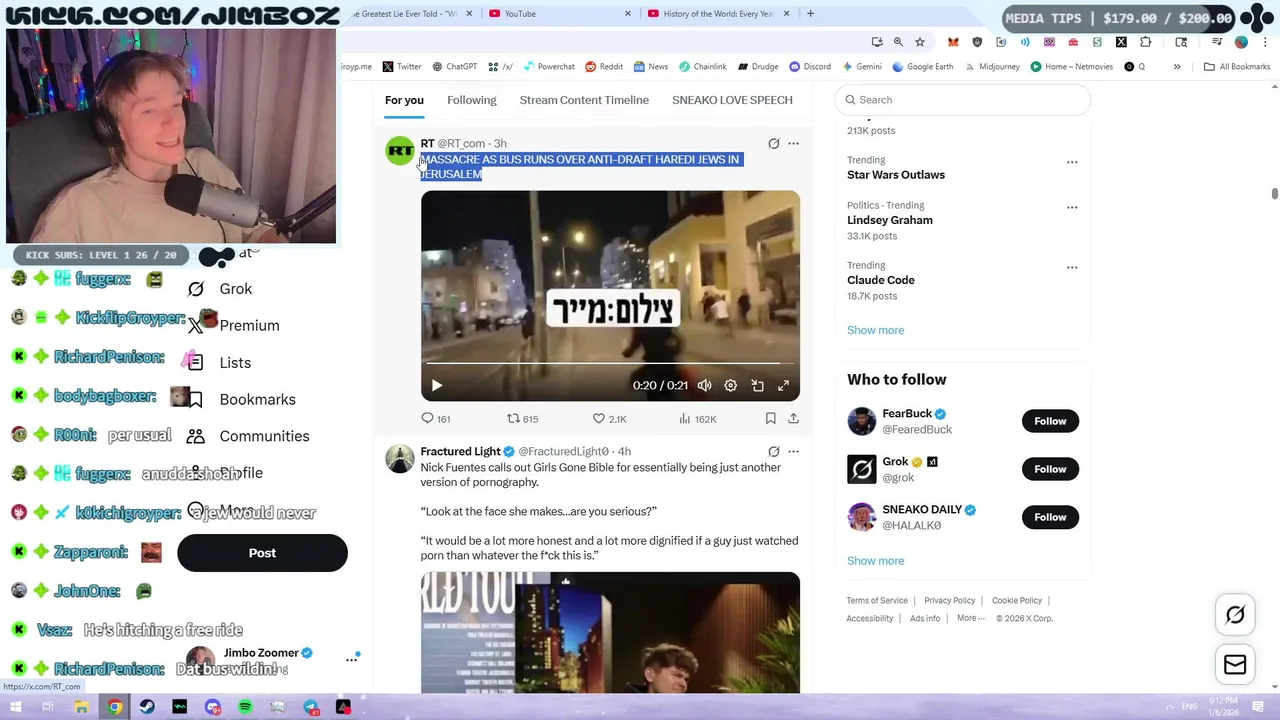Open Grok in X sidebar
The height and width of the screenshot is (720, 1280).
pos(221,289)
